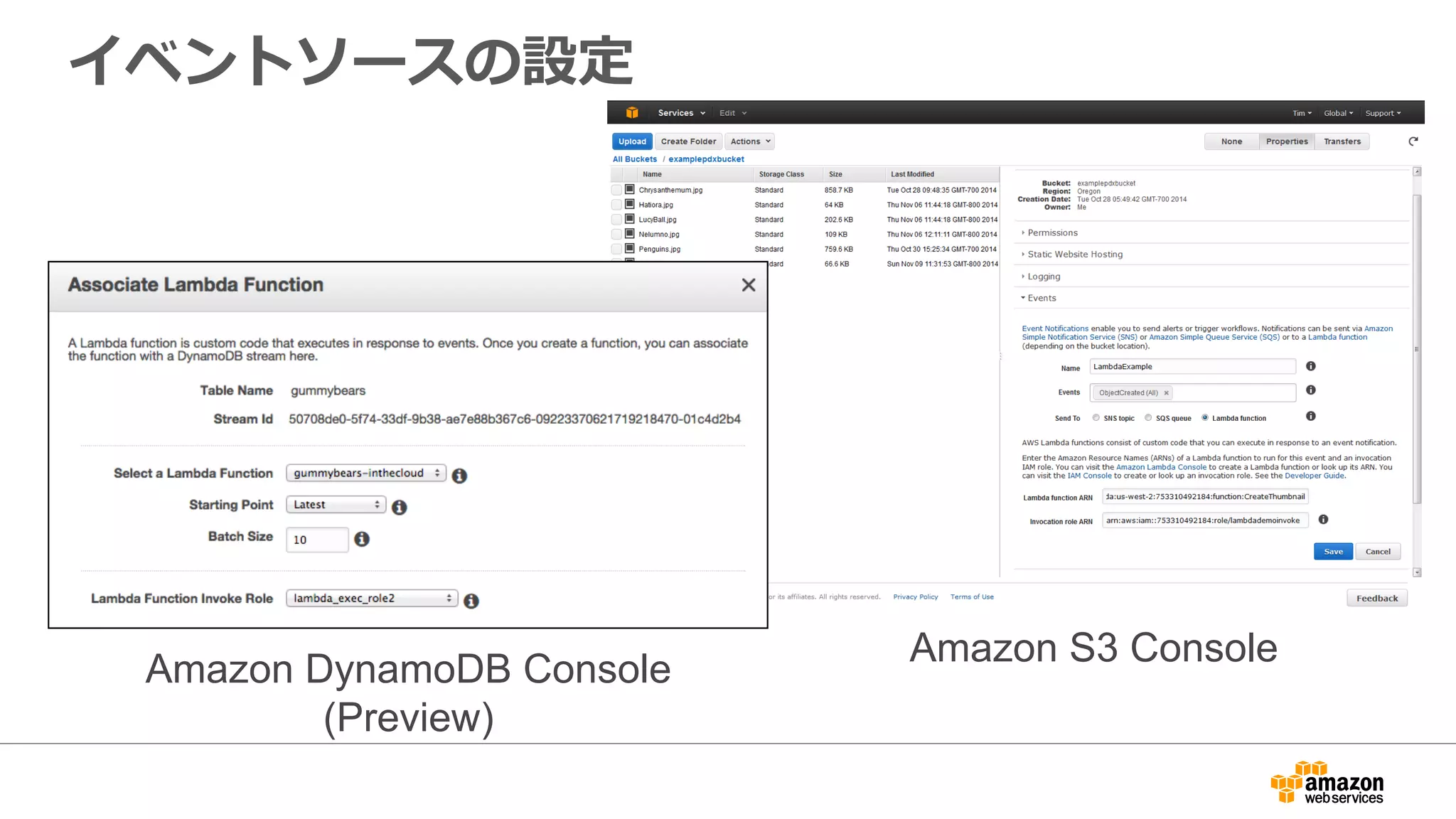The width and height of the screenshot is (1456, 819).
Task: Sort files by the Size column header
Action: 853,174
